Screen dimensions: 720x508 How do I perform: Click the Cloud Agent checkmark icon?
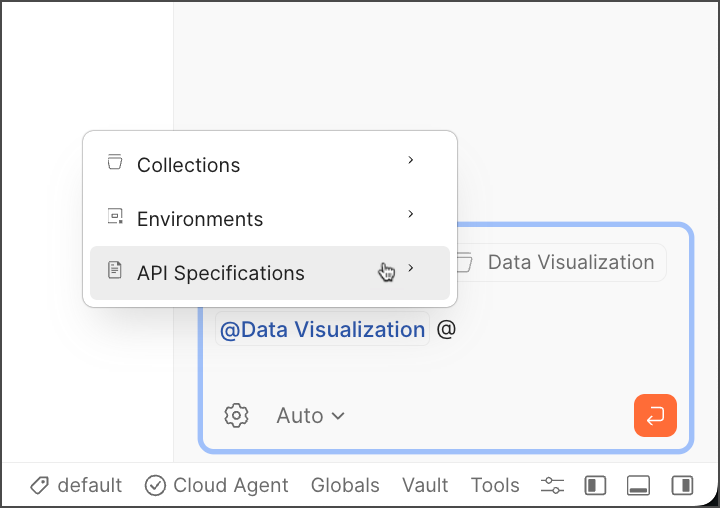(155, 486)
